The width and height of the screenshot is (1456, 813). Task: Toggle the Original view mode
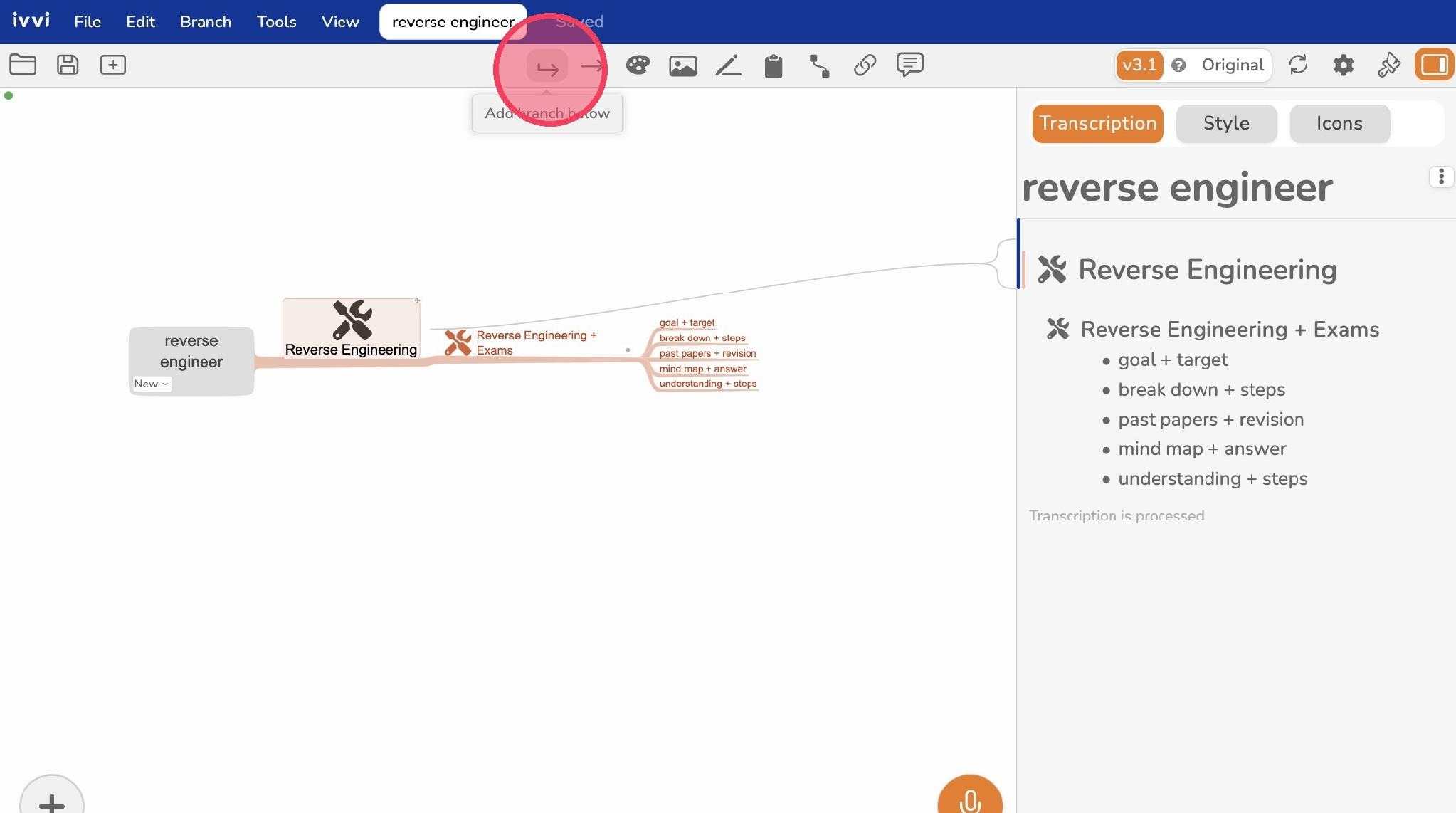[1232, 65]
